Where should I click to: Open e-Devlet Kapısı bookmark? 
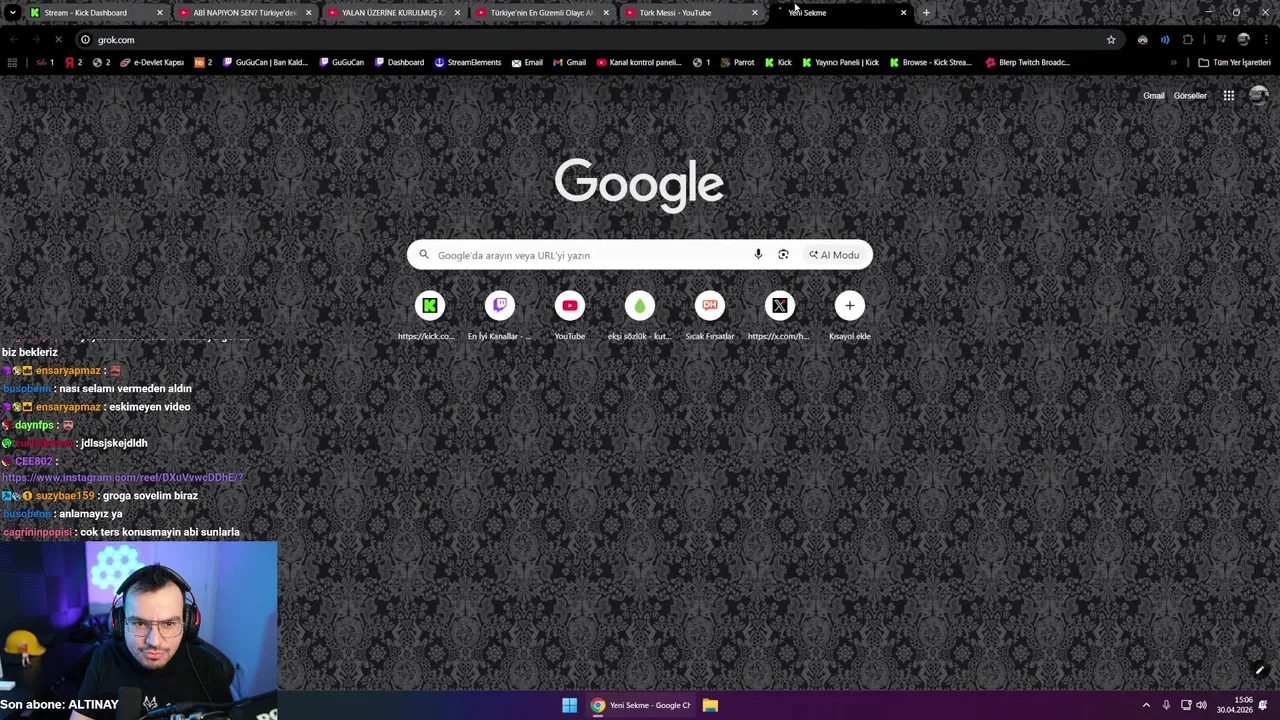152,62
